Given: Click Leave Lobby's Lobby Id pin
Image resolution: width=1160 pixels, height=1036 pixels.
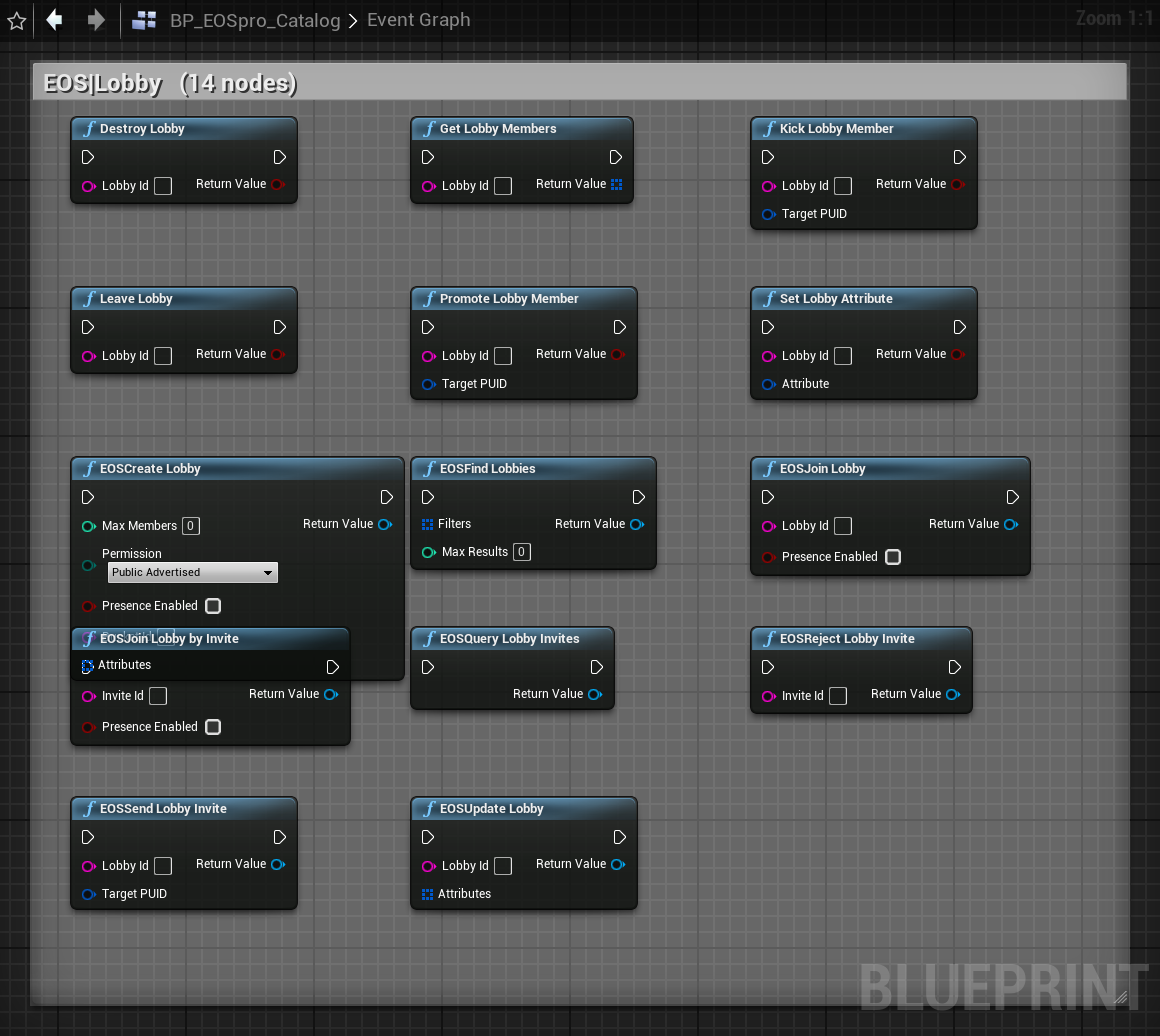Looking at the screenshot, I should 88,356.
